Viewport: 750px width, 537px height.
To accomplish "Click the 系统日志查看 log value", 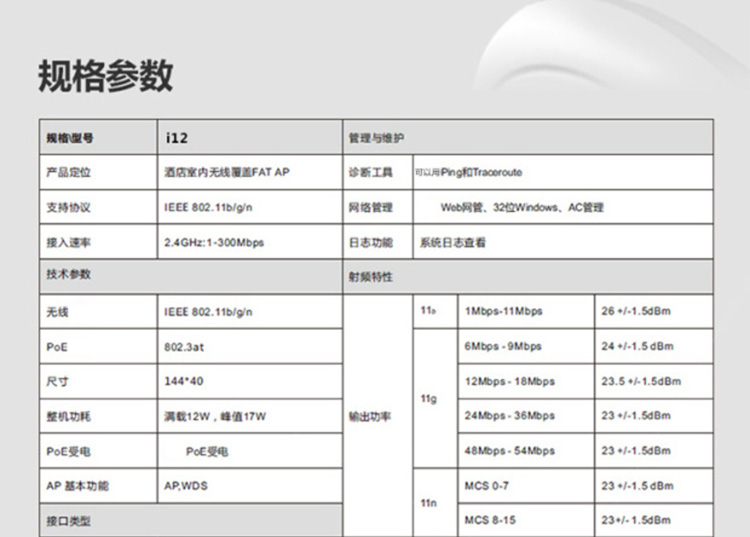I will coord(453,242).
